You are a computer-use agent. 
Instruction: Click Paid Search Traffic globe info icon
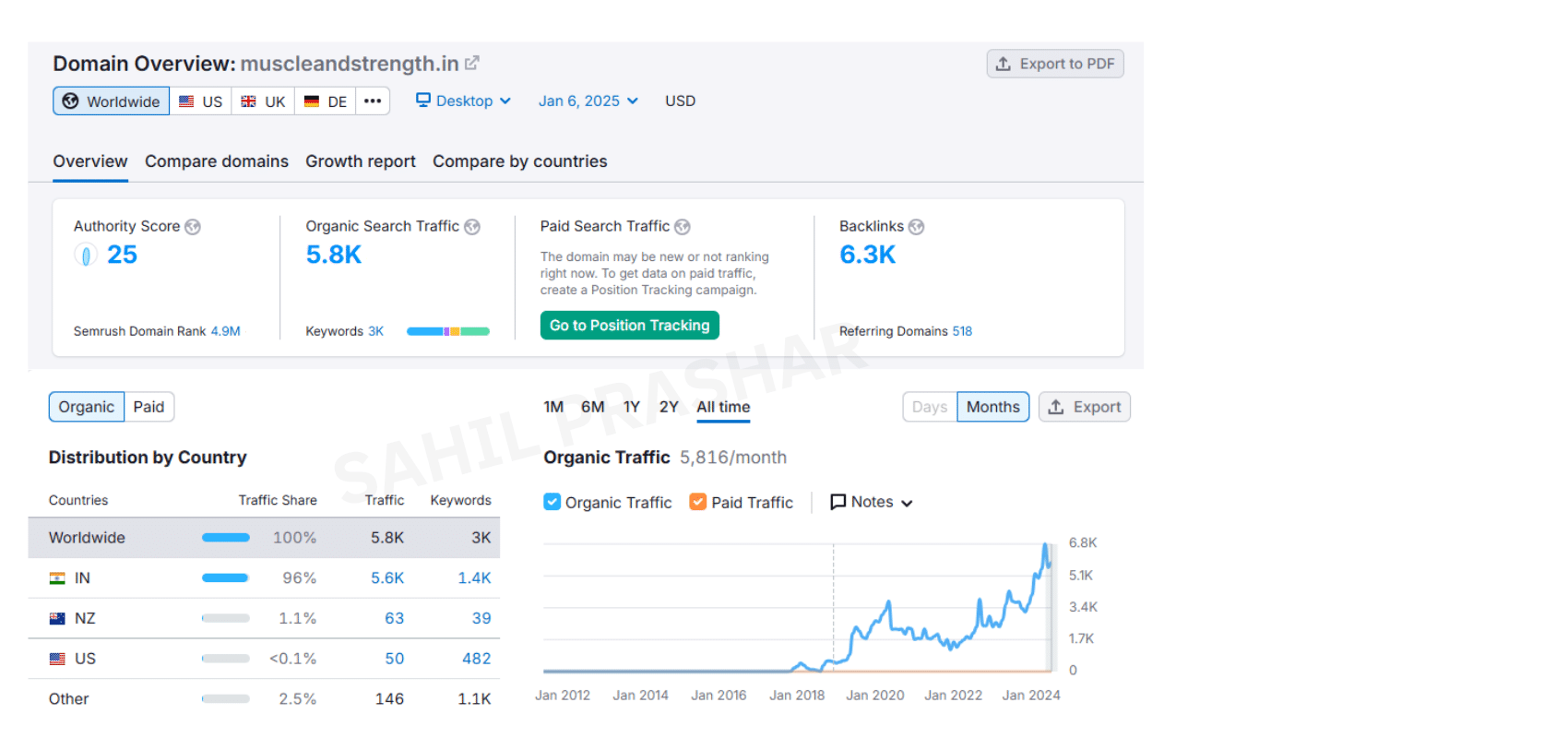(x=683, y=227)
